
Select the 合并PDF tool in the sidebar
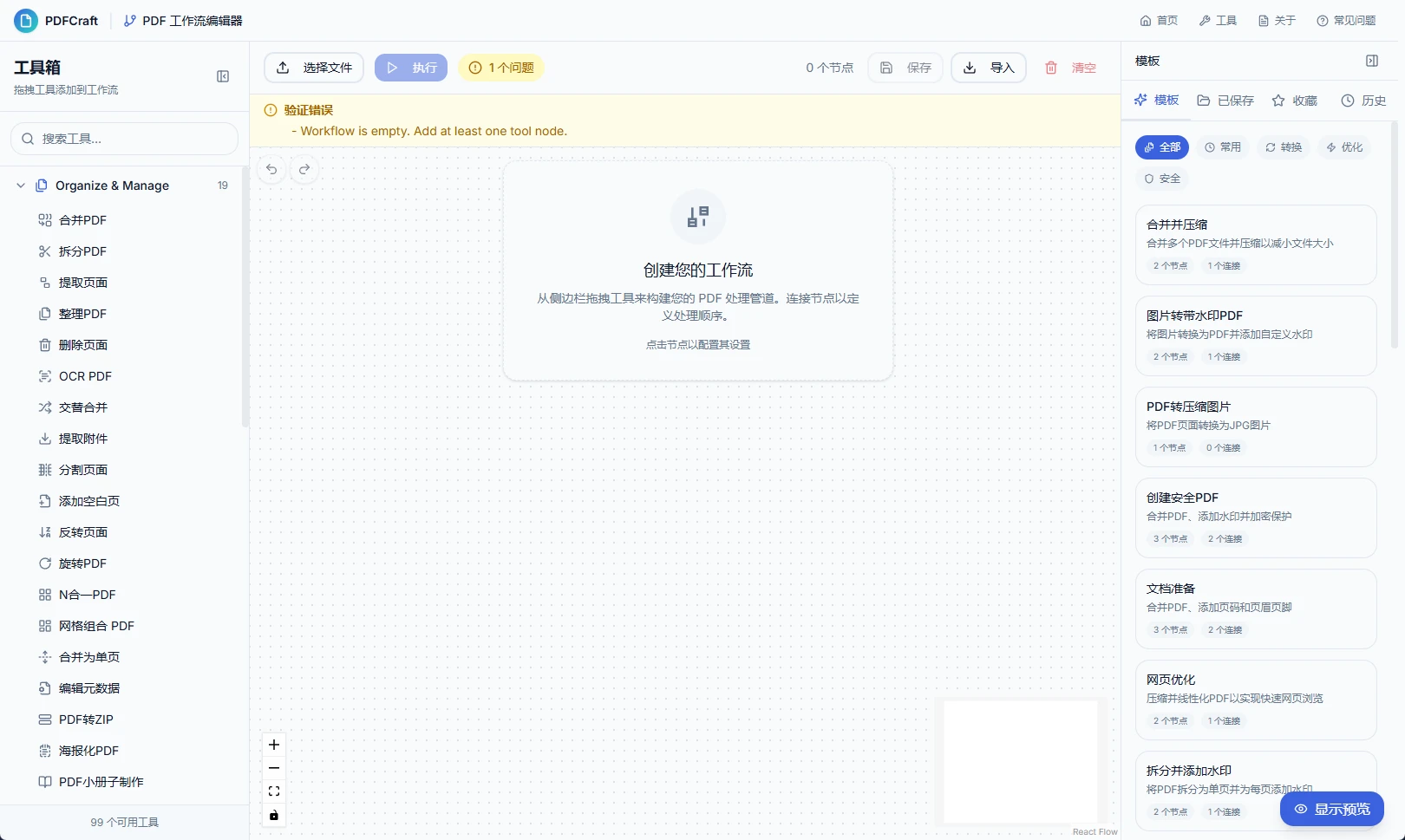[82, 220]
